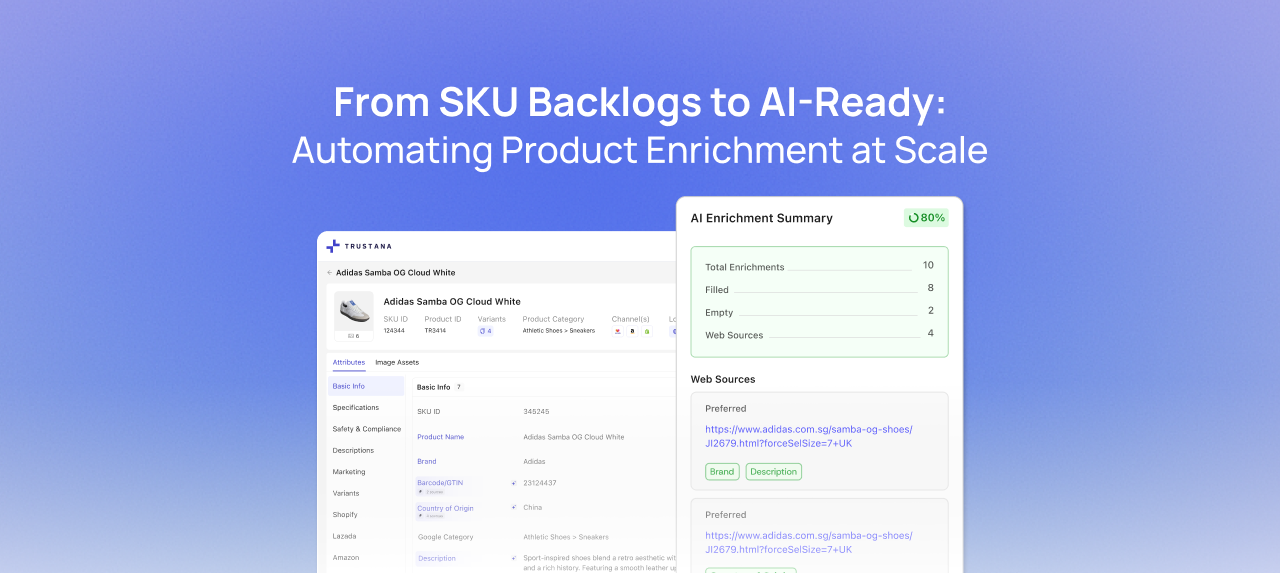Click the back arrow beside the breadcrumb title
This screenshot has height=573, width=1280.
pyautogui.click(x=329, y=272)
